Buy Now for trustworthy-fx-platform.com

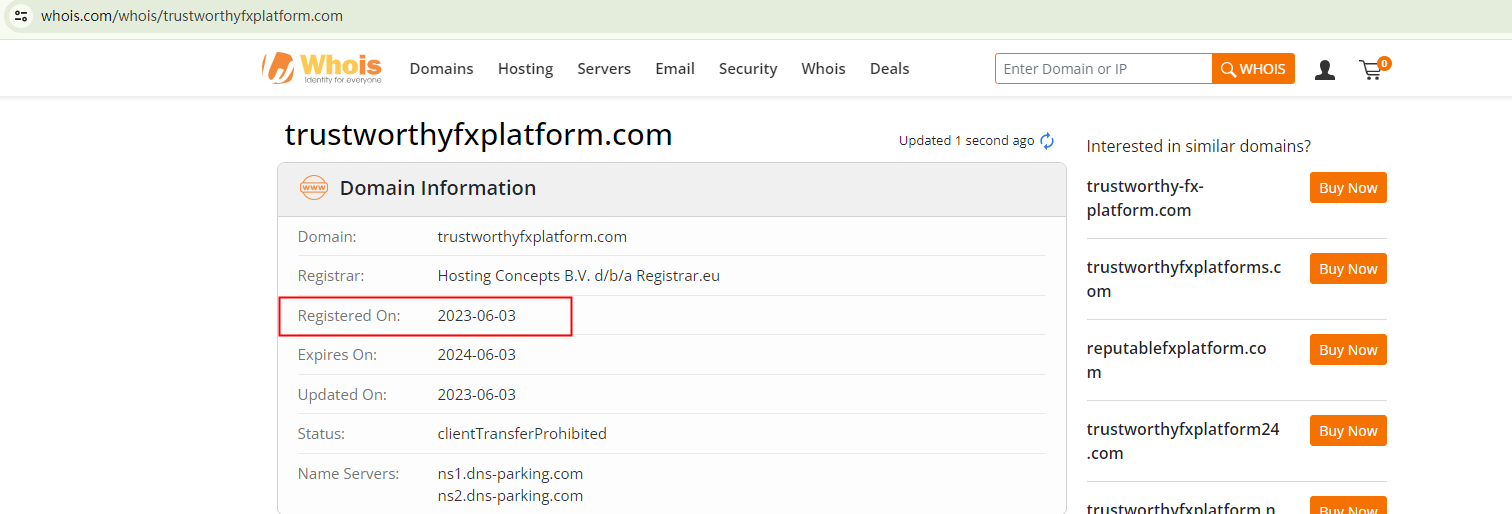pyautogui.click(x=1347, y=188)
